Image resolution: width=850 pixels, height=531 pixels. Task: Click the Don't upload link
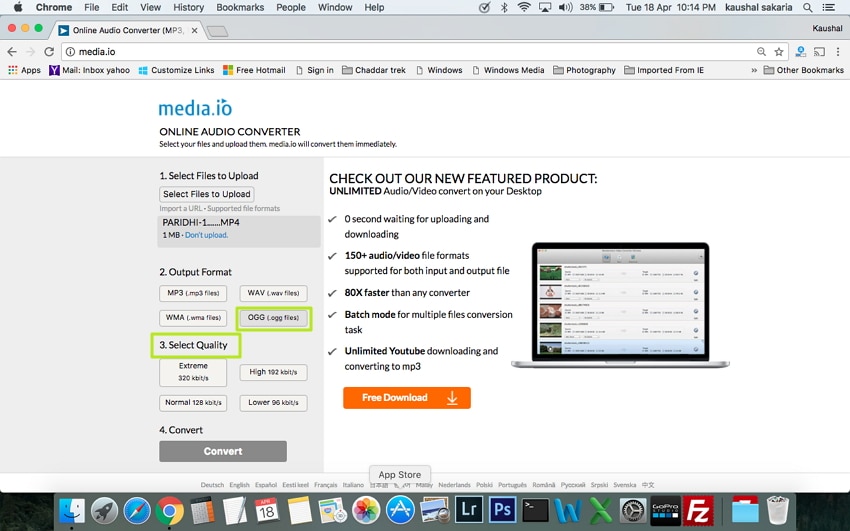[206, 235]
